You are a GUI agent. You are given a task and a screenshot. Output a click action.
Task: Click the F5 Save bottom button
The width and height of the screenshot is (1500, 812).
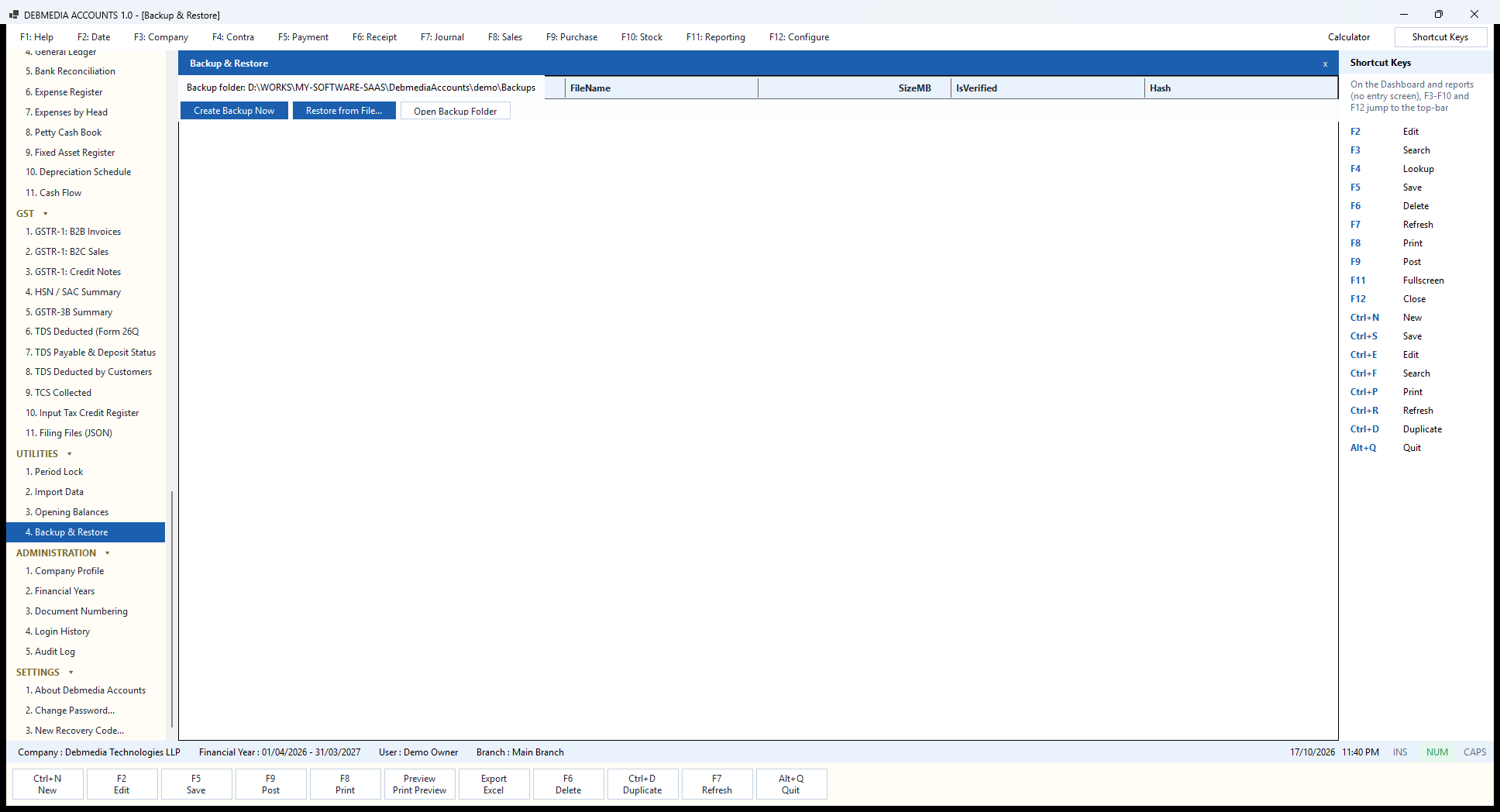pos(196,784)
